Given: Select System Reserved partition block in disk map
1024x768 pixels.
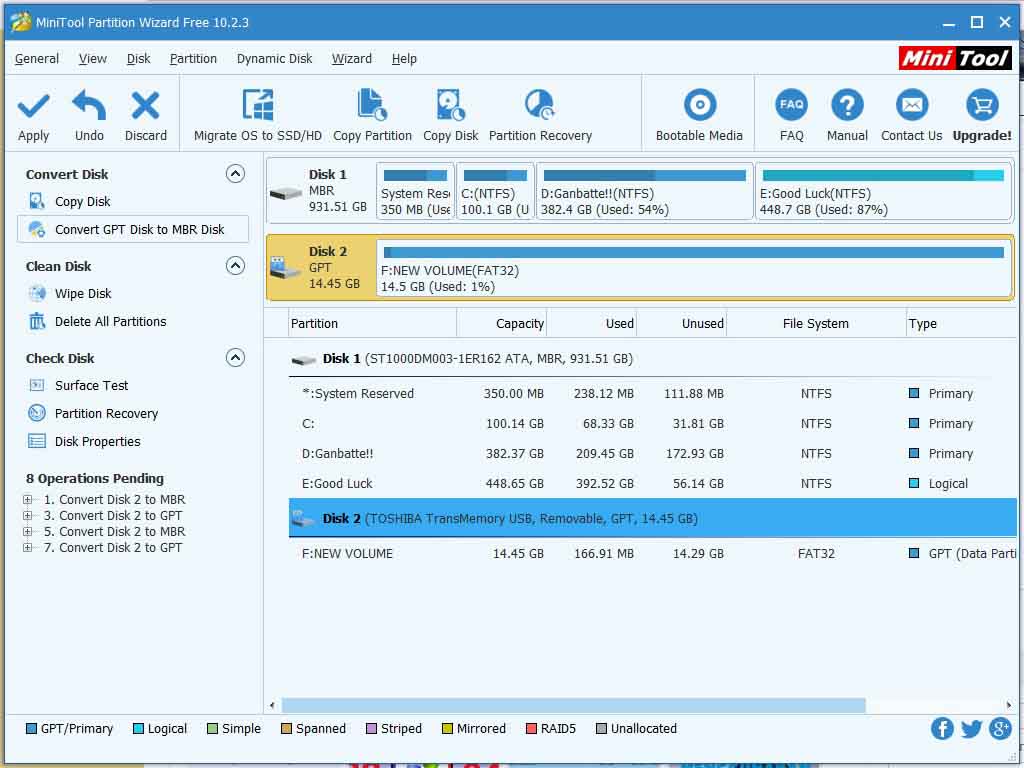Looking at the screenshot, I should click(415, 191).
